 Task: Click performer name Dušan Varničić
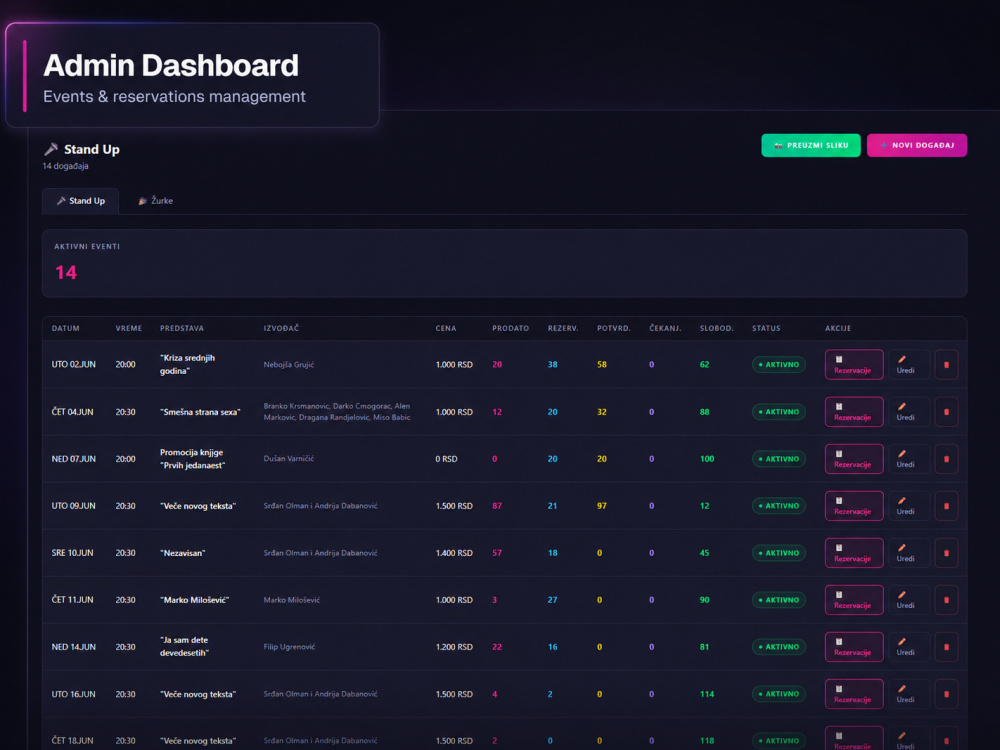pyautogui.click(x=288, y=459)
